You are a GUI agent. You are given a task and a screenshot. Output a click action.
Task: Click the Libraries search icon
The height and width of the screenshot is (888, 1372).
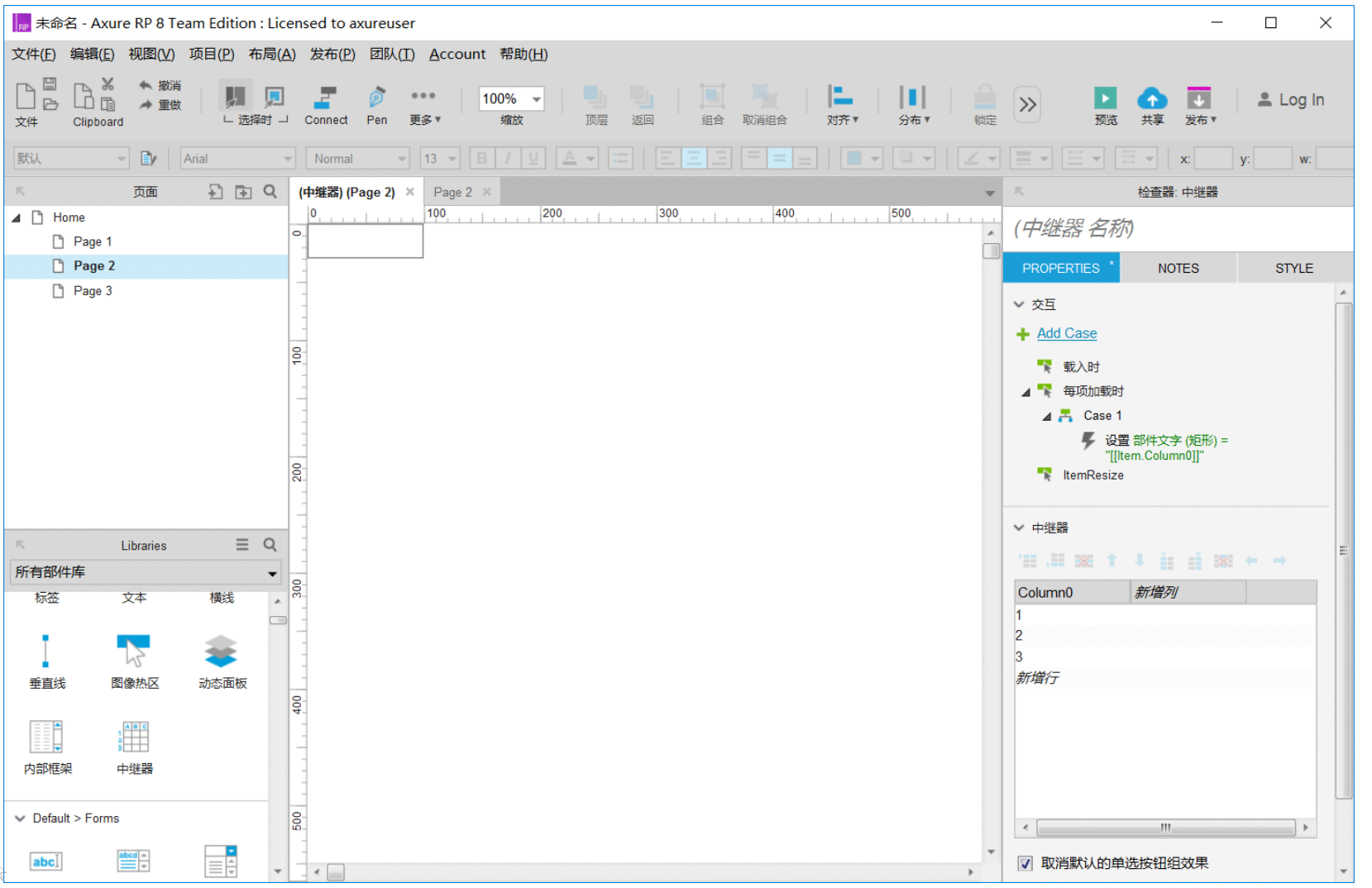[270, 545]
